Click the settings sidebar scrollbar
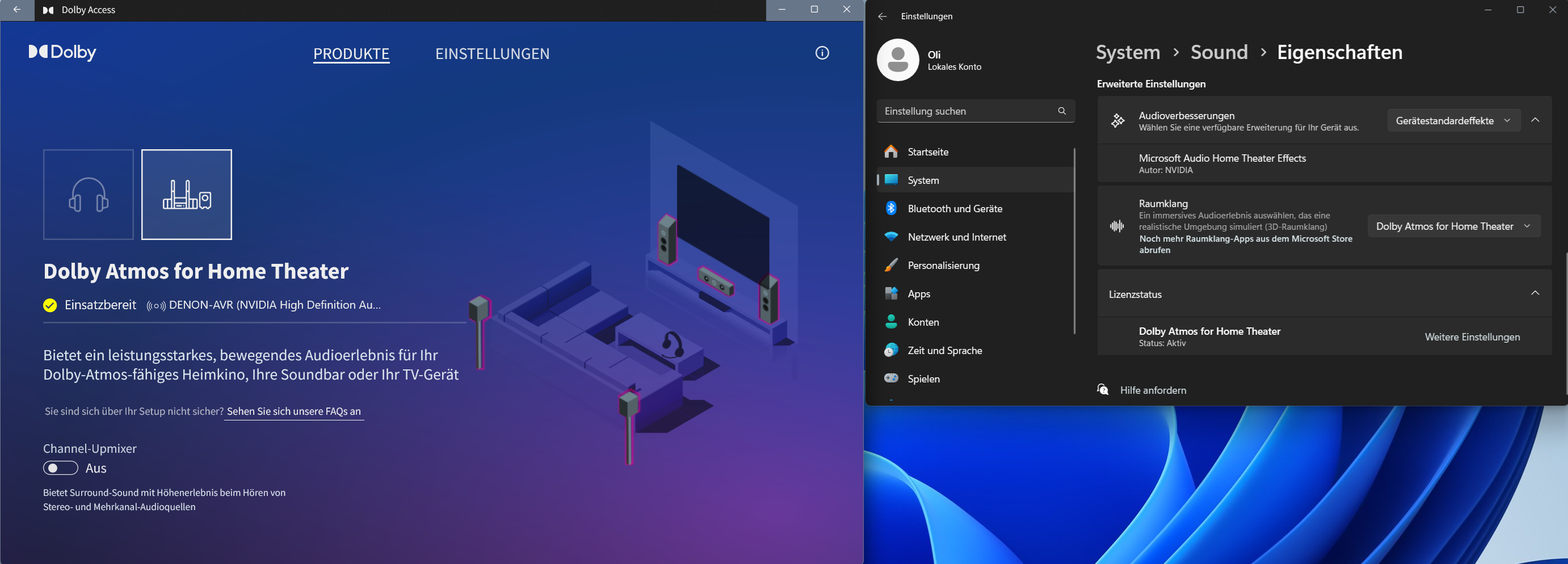The width and height of the screenshot is (1568, 564). click(1074, 241)
